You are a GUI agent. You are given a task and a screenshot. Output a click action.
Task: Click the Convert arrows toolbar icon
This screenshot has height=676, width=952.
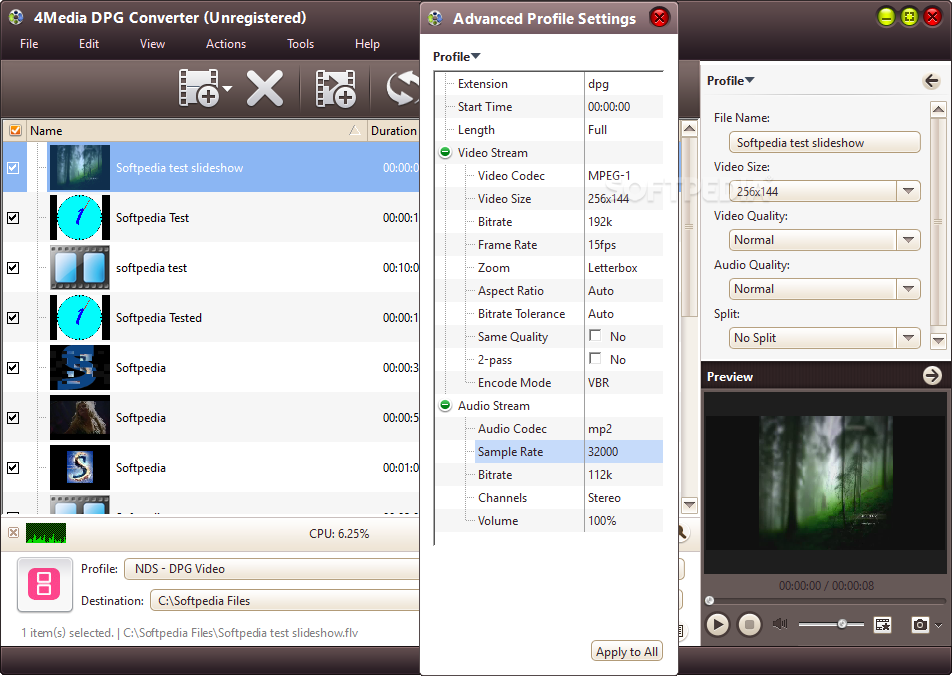(x=403, y=88)
